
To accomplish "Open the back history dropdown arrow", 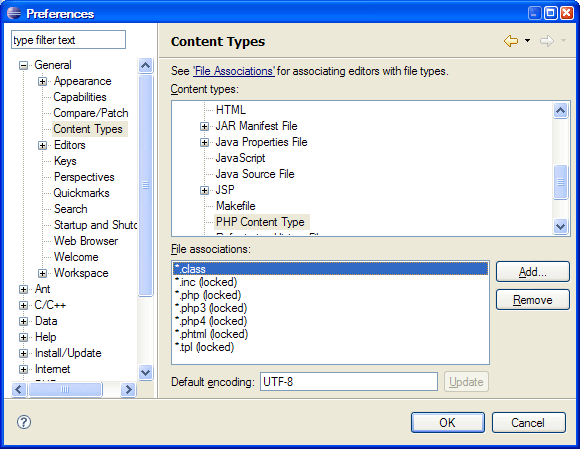I will coord(527,41).
